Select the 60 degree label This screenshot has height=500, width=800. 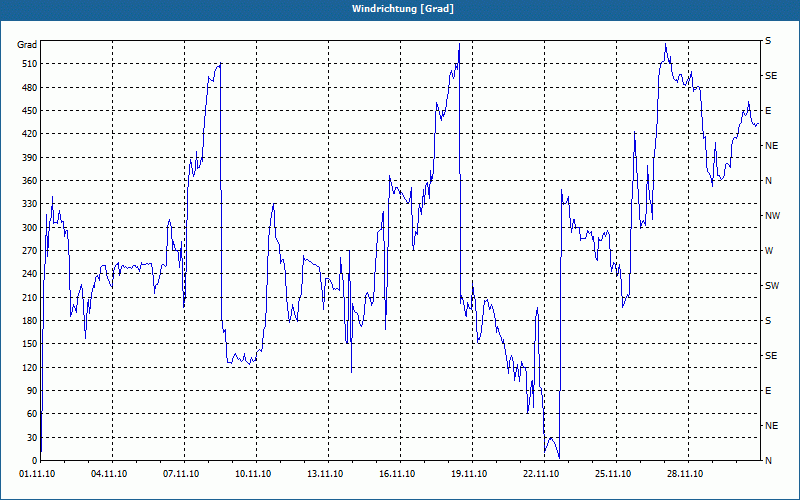(33, 414)
